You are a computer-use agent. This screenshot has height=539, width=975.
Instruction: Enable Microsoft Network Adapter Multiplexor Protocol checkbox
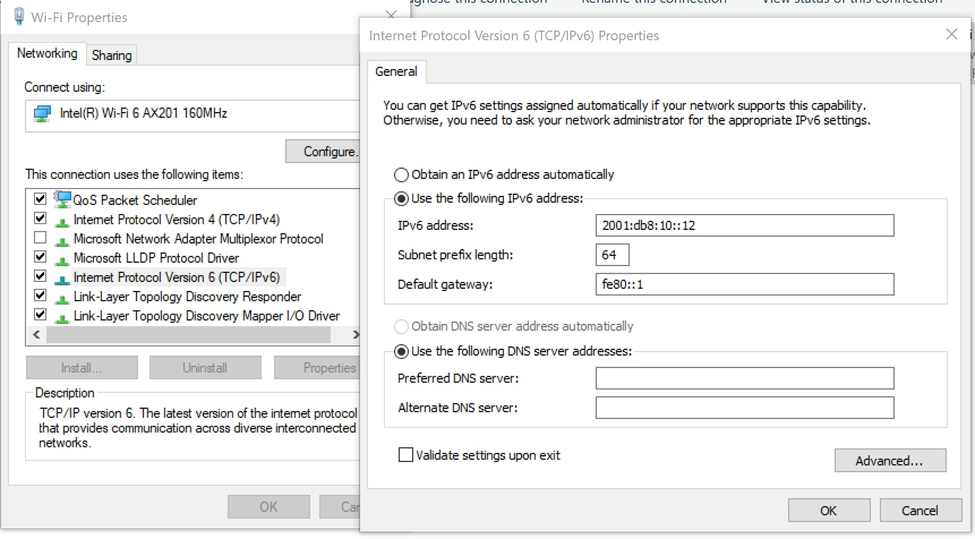(x=40, y=237)
